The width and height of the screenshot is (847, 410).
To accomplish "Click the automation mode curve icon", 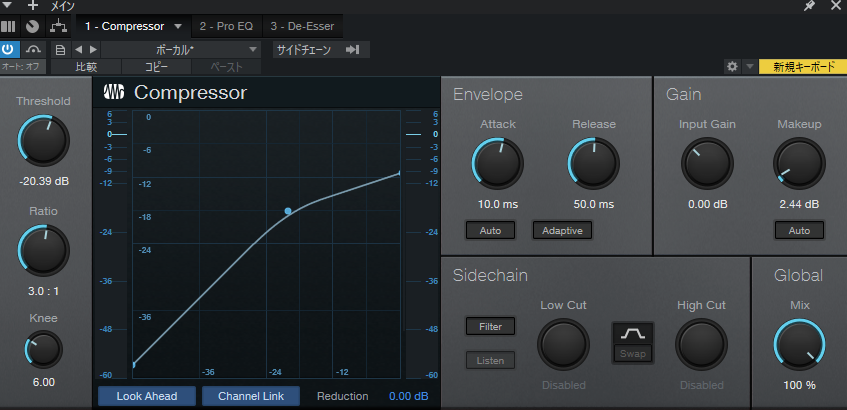I will [33, 50].
